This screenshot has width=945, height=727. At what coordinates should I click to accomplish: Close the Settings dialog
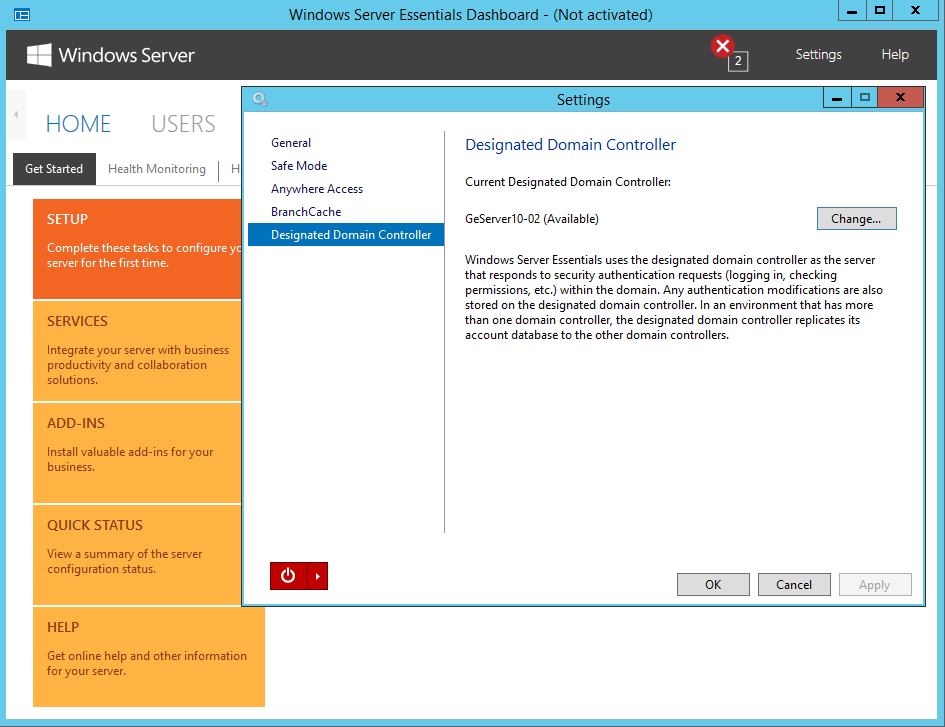tap(900, 98)
